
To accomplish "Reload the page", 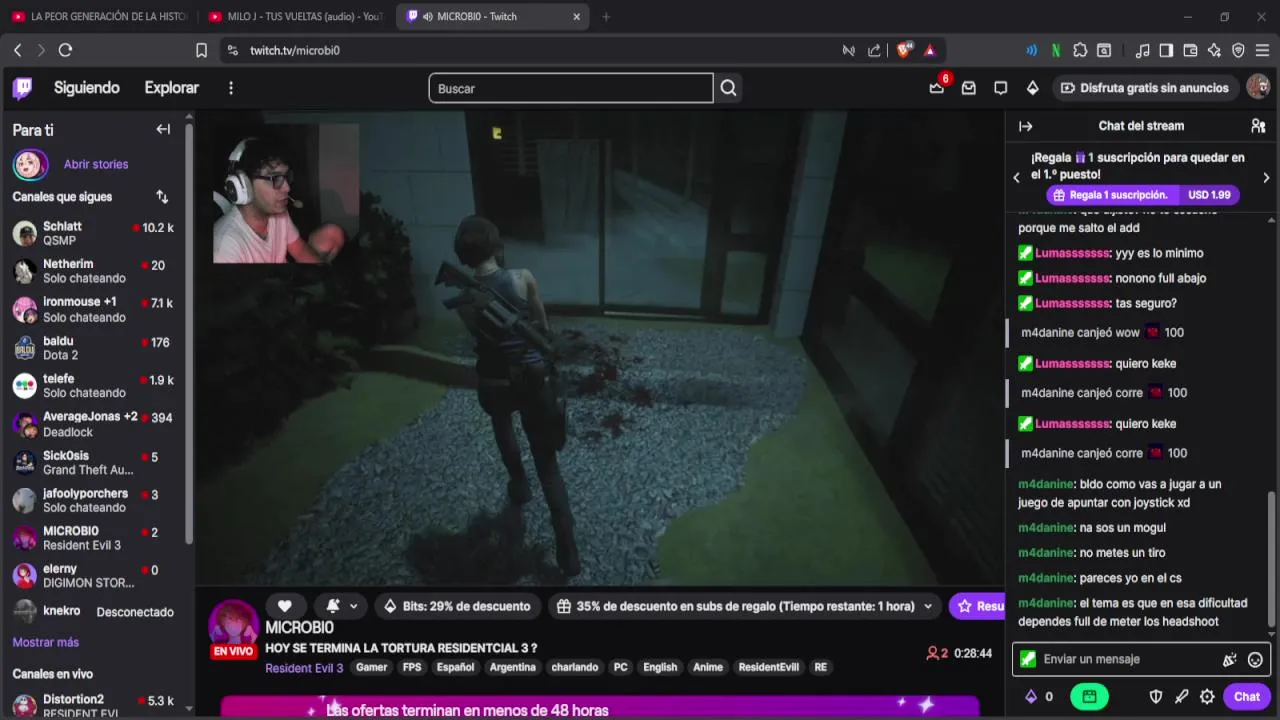I will [65, 50].
